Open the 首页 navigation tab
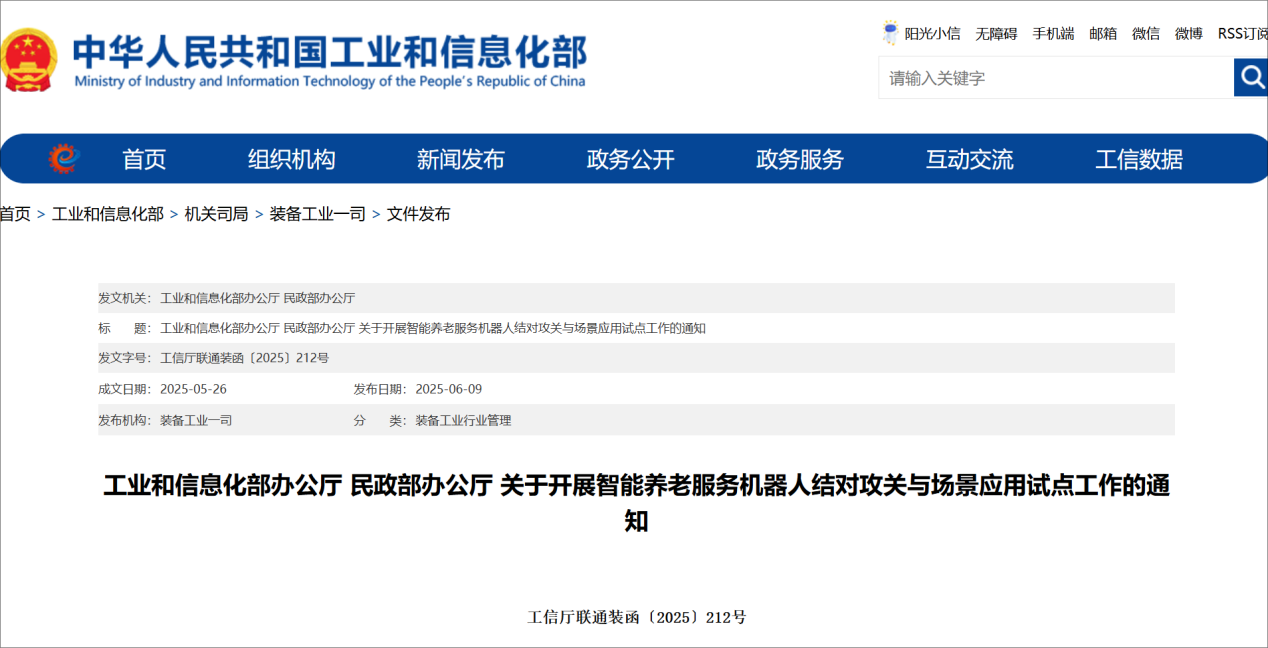The width and height of the screenshot is (1268, 648). coord(144,159)
